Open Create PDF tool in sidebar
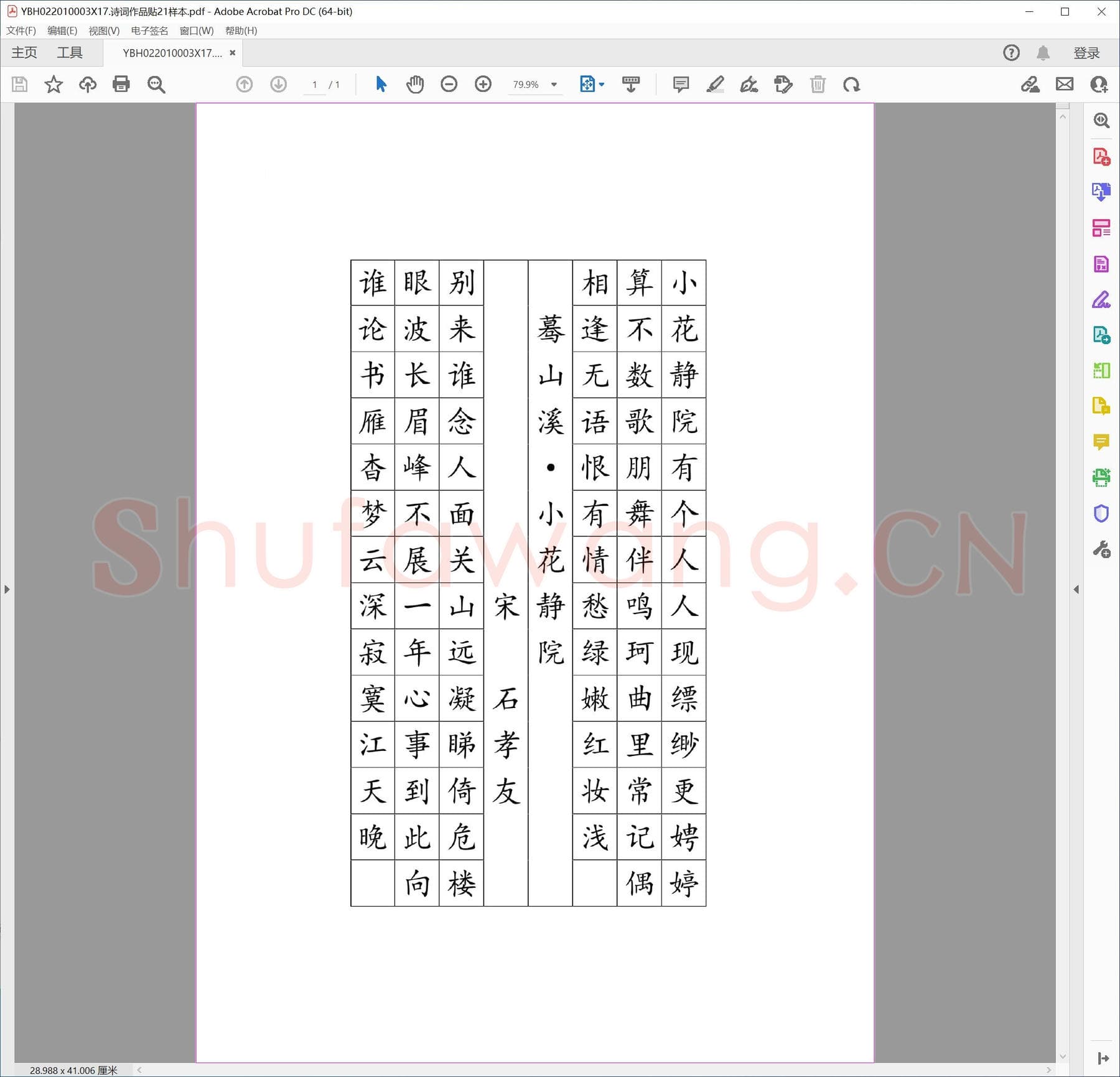Image resolution: width=1120 pixels, height=1077 pixels. pos(1101,156)
